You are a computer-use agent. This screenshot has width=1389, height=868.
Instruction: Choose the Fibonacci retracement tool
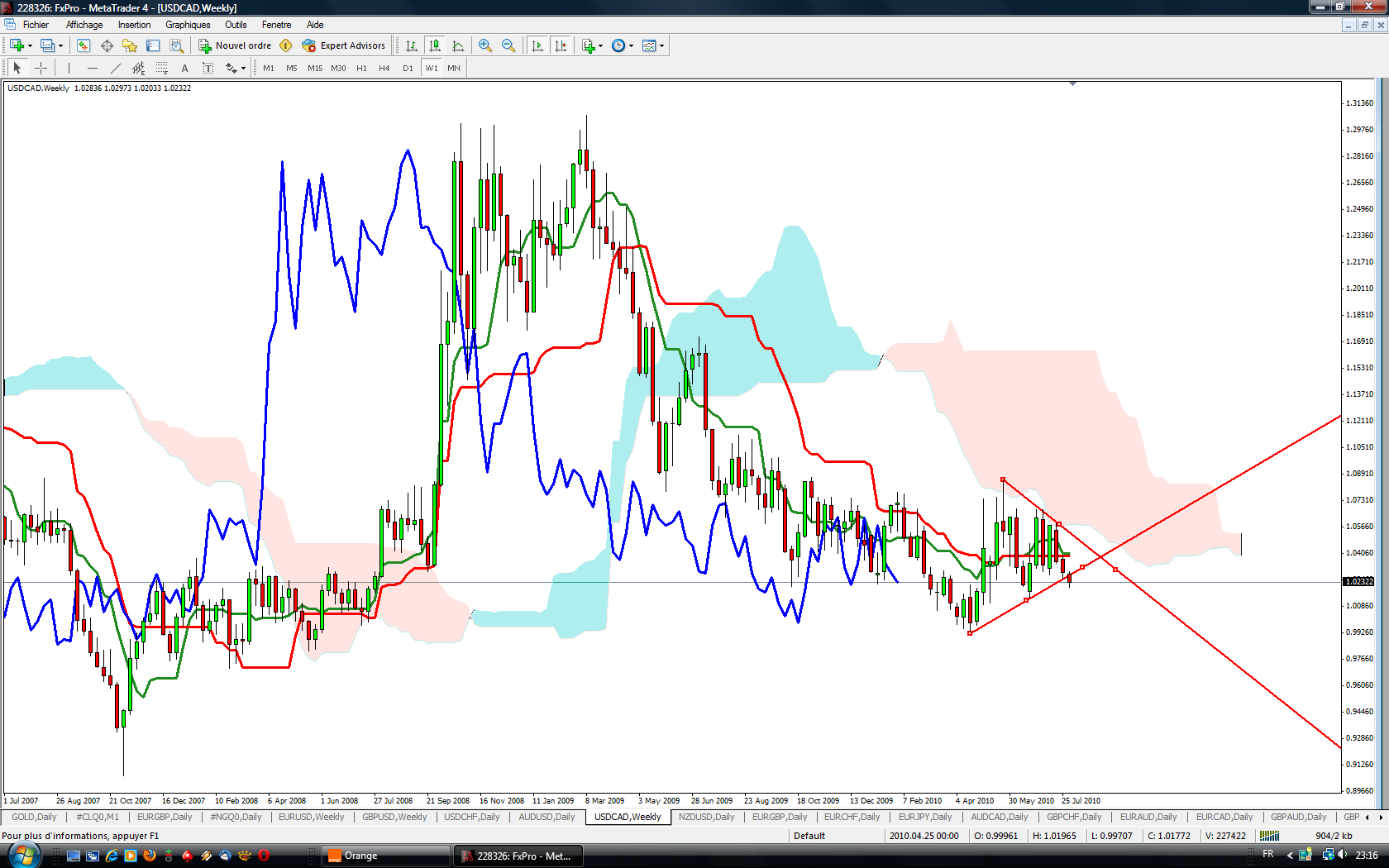162,68
